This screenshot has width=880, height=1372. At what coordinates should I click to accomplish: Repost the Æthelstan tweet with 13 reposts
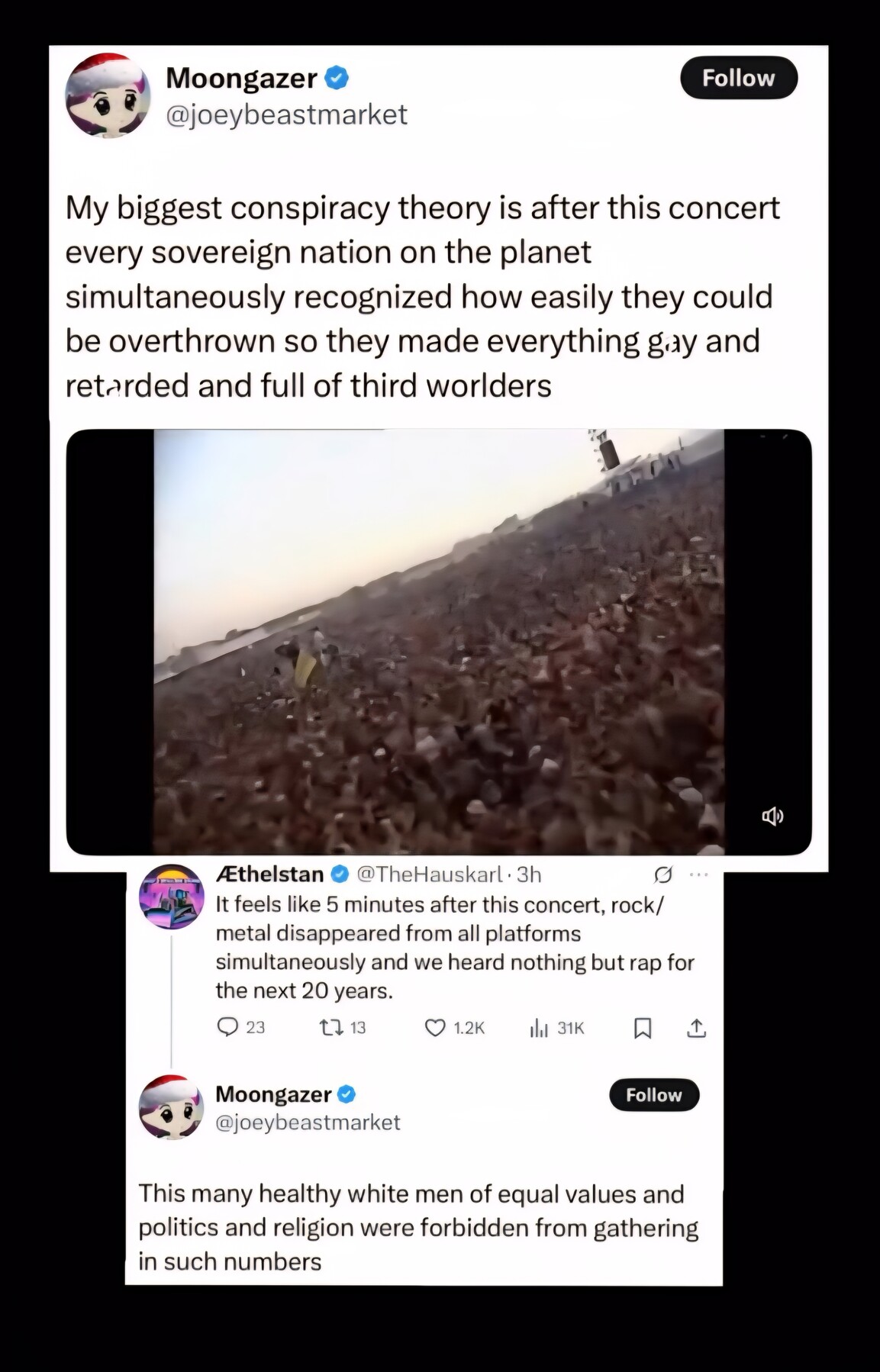coord(330,1028)
